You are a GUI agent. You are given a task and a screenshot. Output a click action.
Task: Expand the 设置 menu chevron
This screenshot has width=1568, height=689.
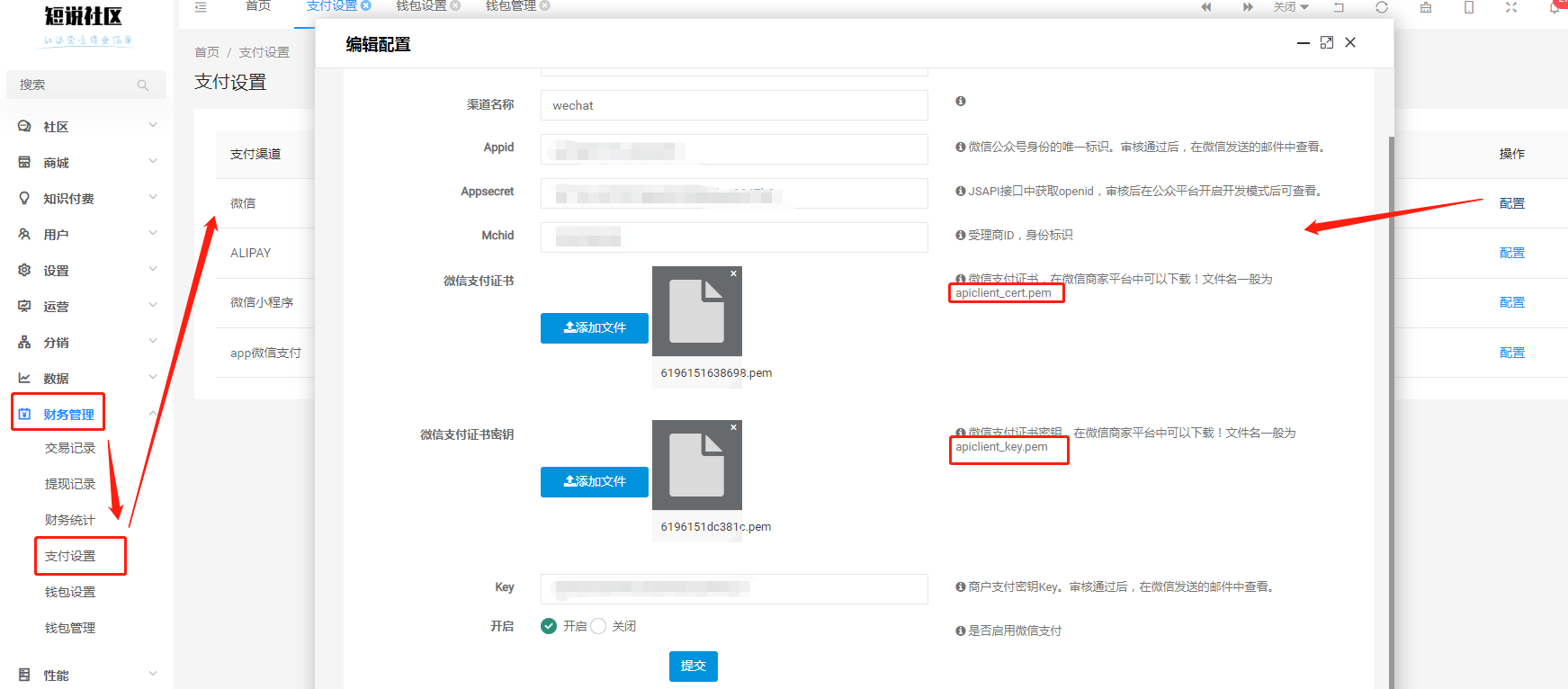point(153,269)
